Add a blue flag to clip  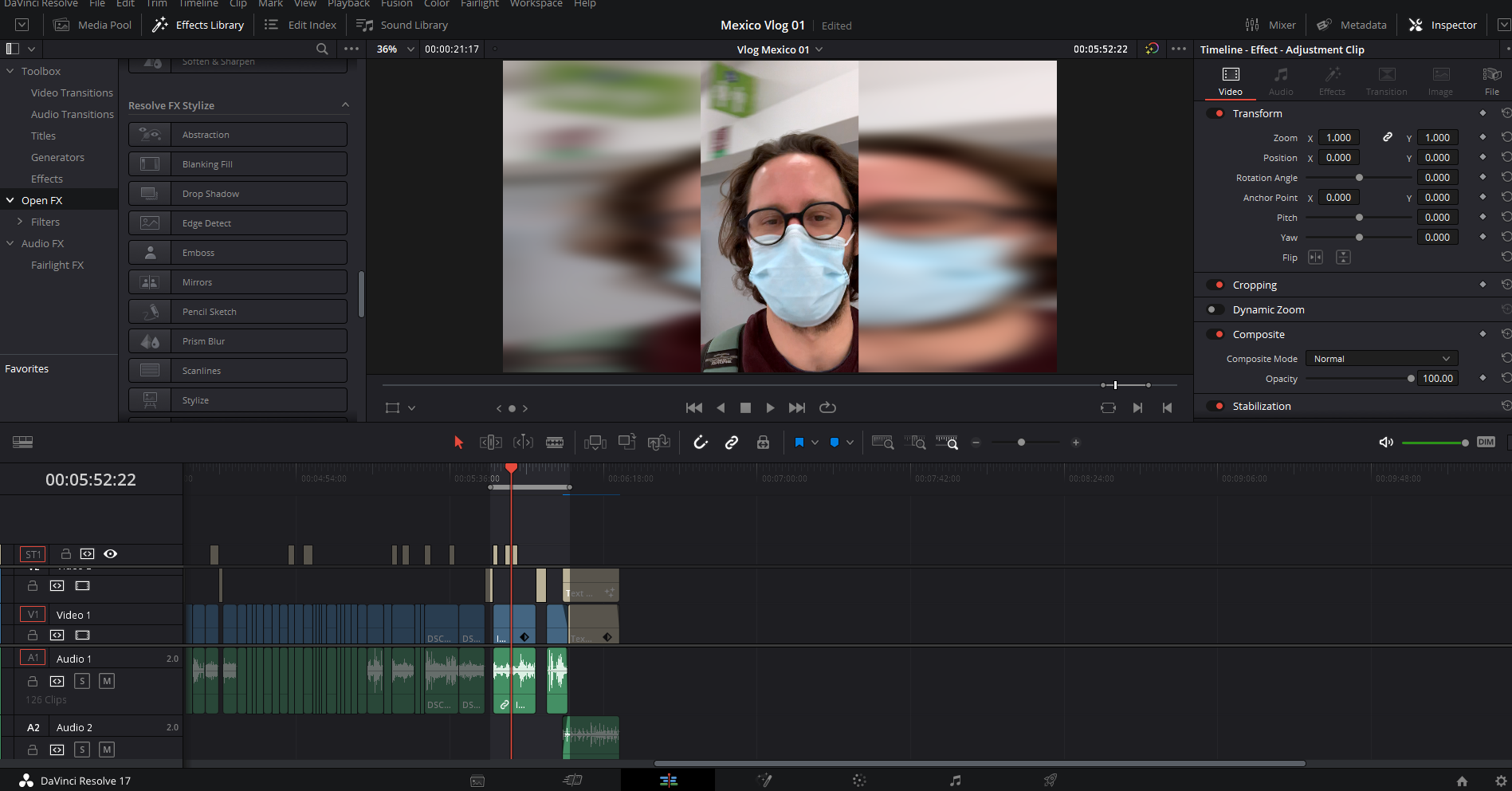pyautogui.click(x=799, y=443)
